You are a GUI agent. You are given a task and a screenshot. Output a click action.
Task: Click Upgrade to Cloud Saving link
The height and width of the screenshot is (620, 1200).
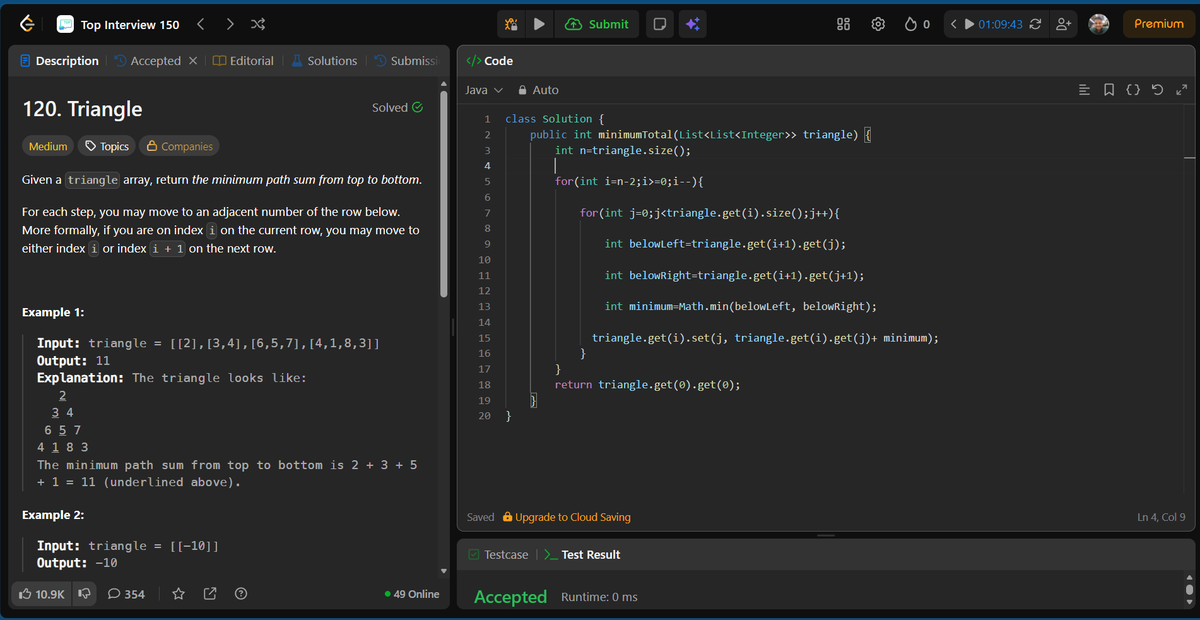click(566, 517)
